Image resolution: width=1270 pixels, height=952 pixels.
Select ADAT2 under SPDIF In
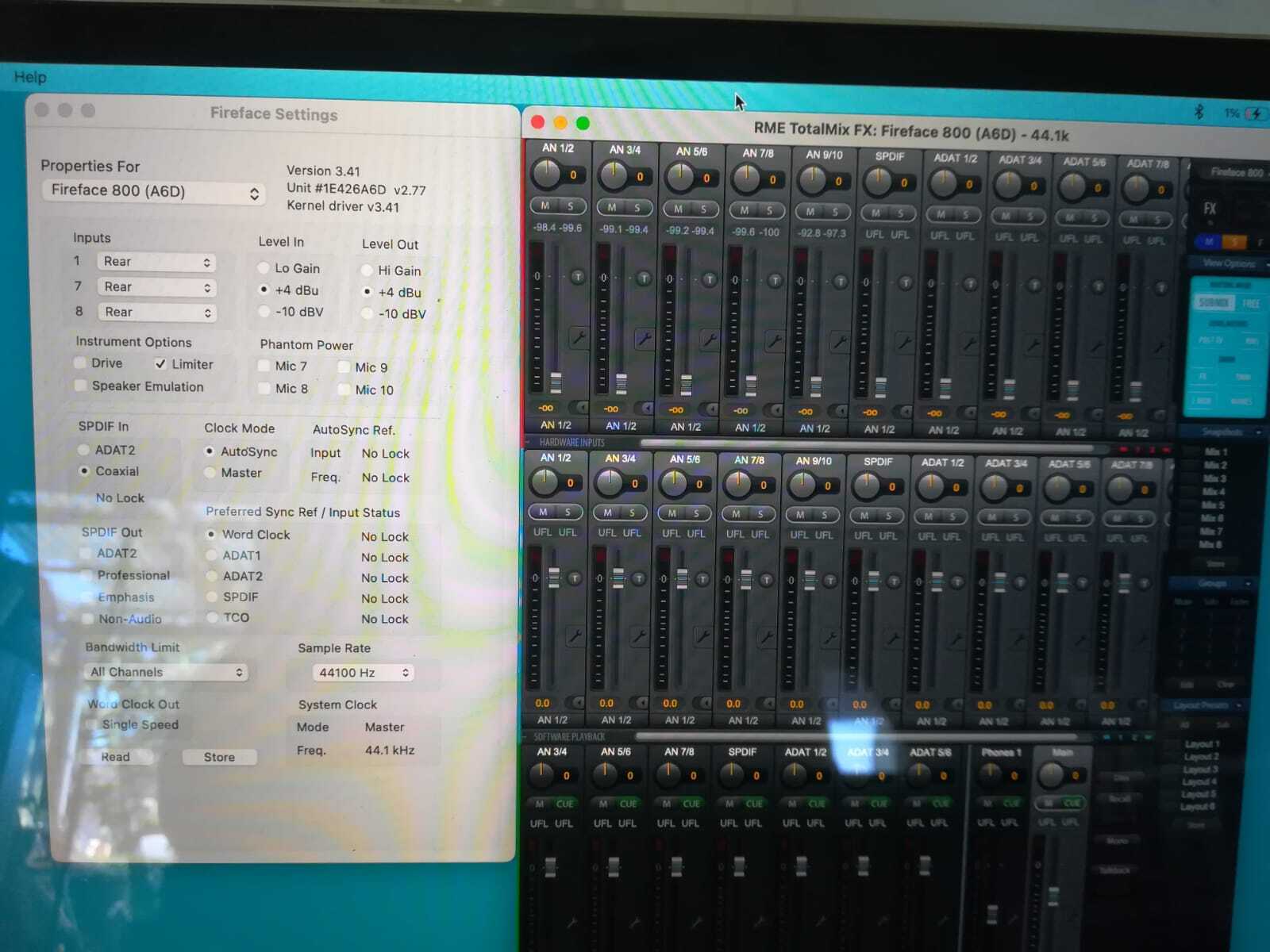[x=83, y=450]
